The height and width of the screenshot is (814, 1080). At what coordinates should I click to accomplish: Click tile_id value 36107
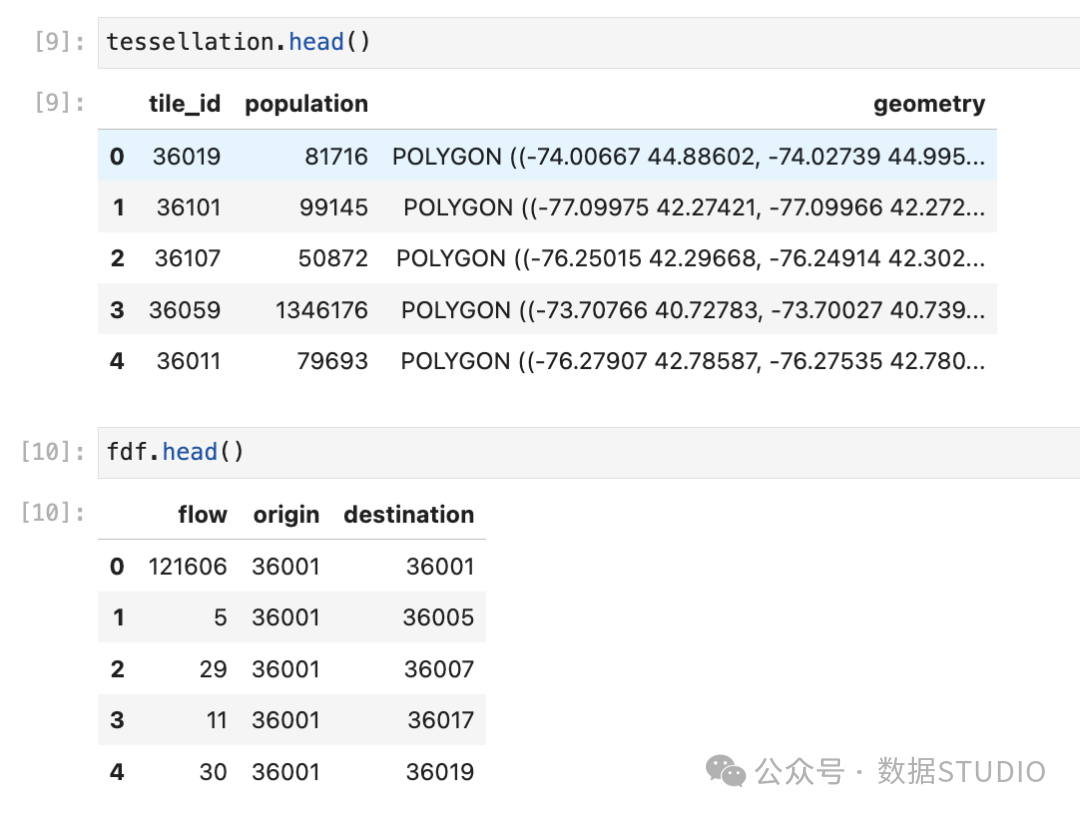click(187, 258)
